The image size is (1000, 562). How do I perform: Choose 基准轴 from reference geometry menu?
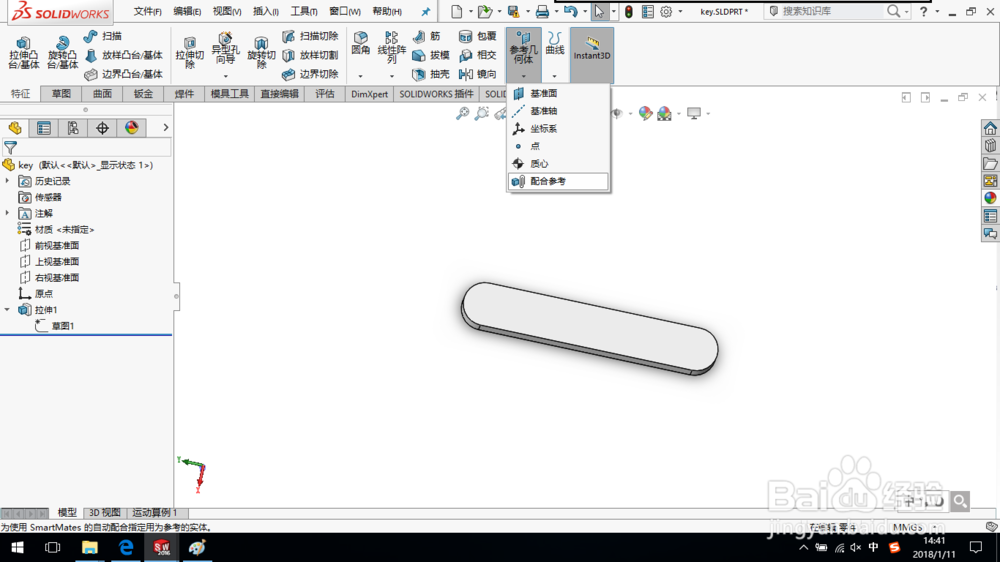click(x=558, y=111)
